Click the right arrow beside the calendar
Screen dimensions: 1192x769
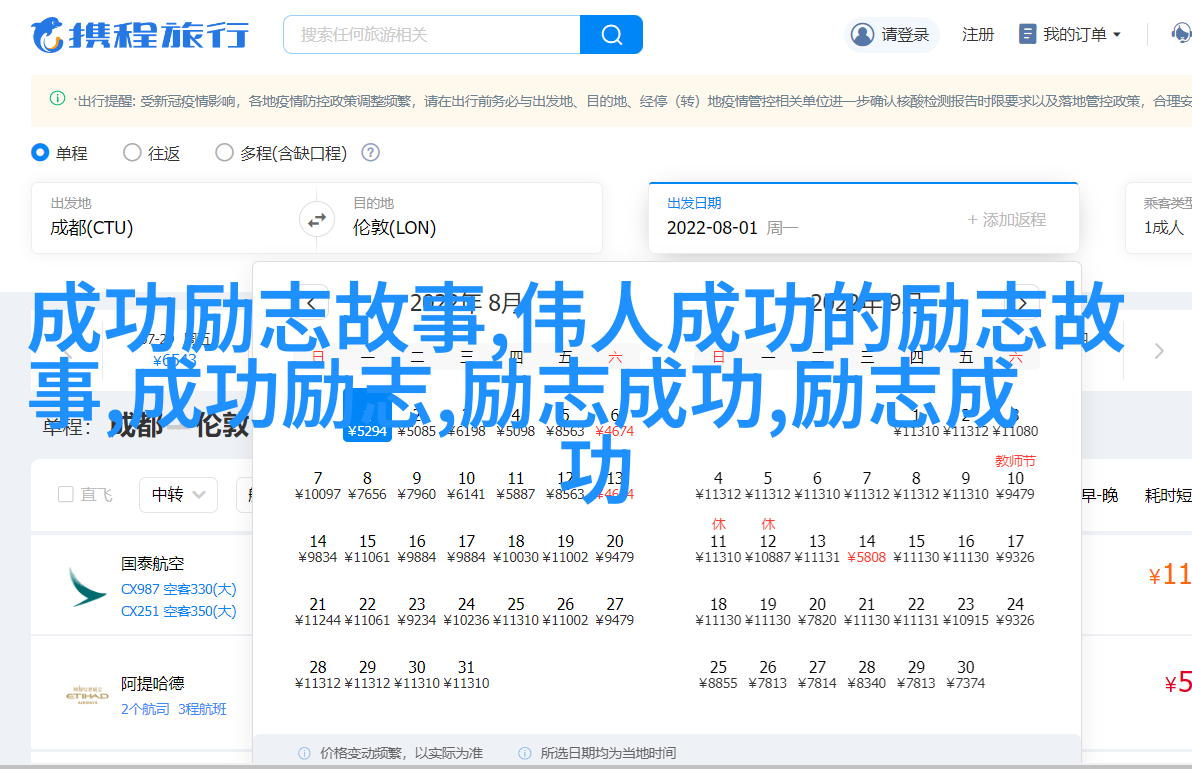click(x=1159, y=351)
